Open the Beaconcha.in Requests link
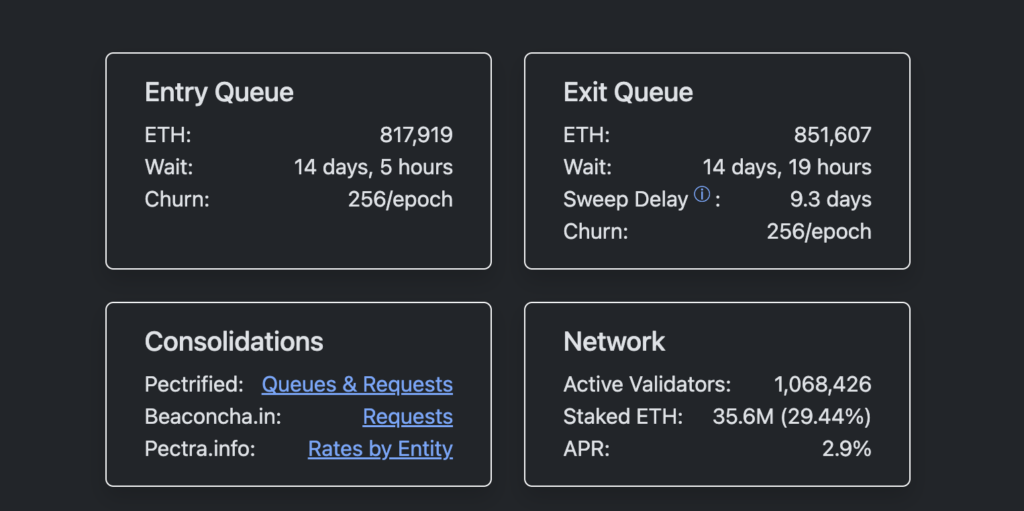This screenshot has height=511, width=1024. point(408,417)
